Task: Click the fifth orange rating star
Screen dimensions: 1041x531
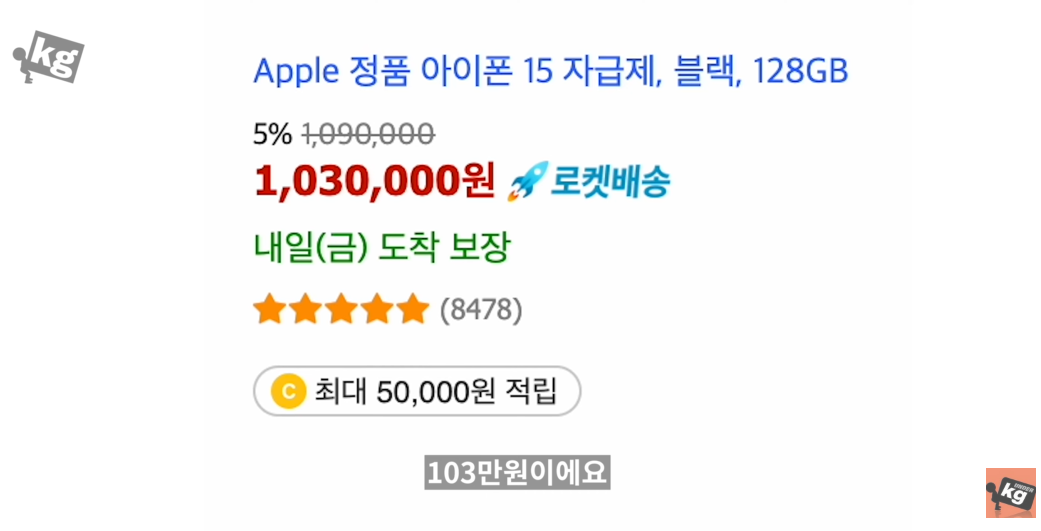Action: 412,310
